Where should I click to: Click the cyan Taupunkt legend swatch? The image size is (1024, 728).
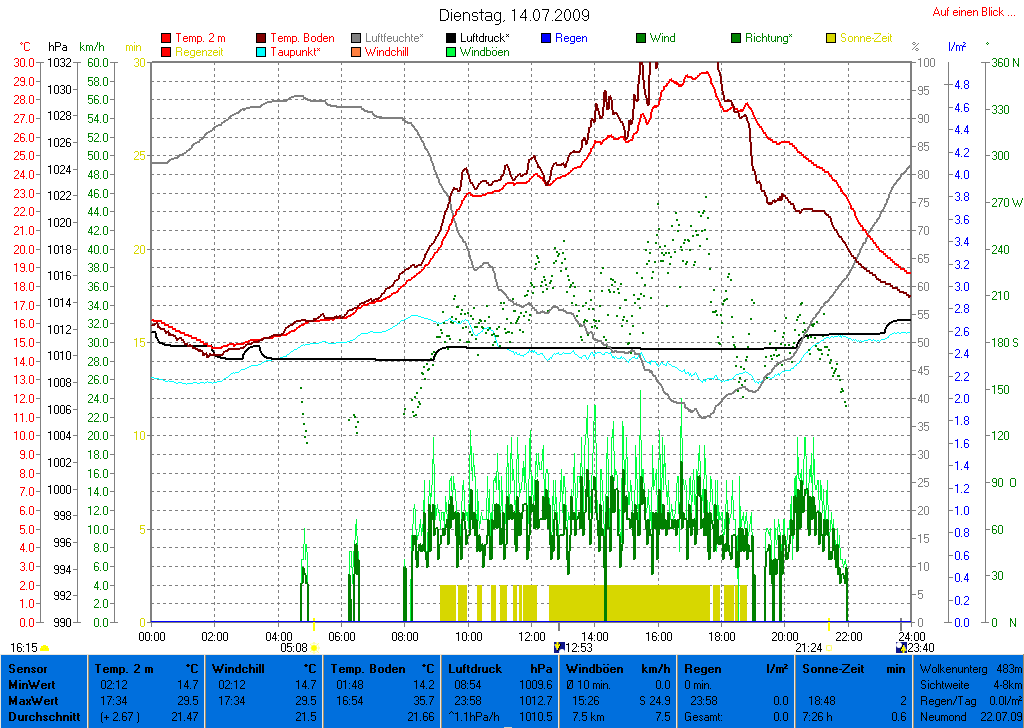pos(262,52)
